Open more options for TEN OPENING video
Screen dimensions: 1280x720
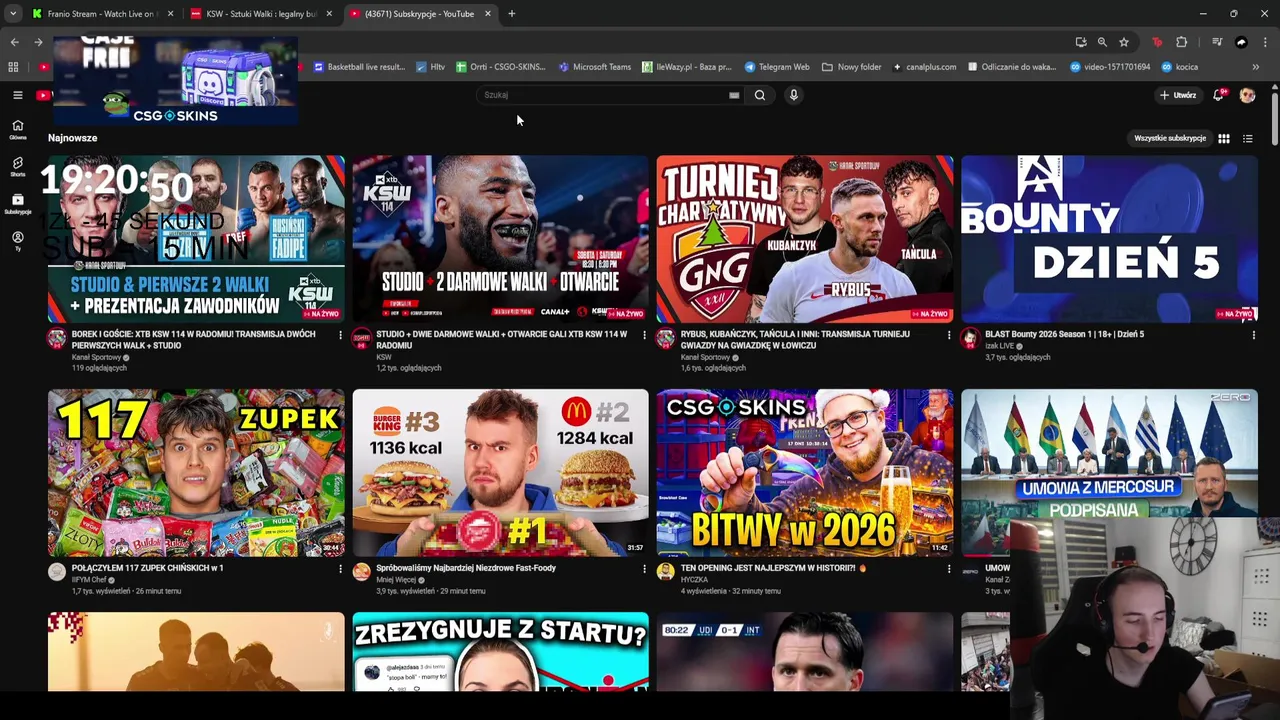(949, 569)
